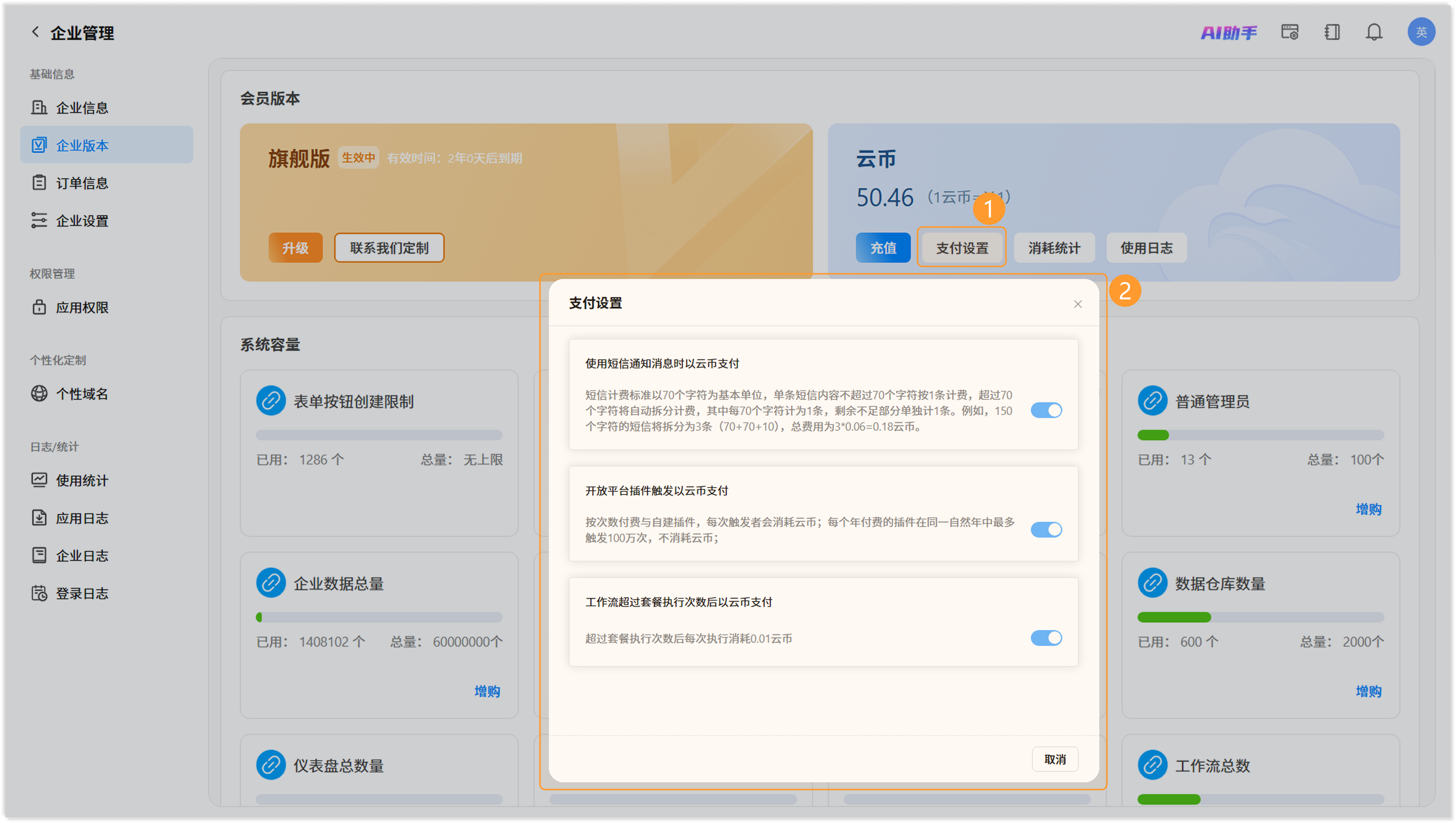1456x823 pixels.
Task: Go back using the arrow beside 企业管理
Action: point(35,32)
